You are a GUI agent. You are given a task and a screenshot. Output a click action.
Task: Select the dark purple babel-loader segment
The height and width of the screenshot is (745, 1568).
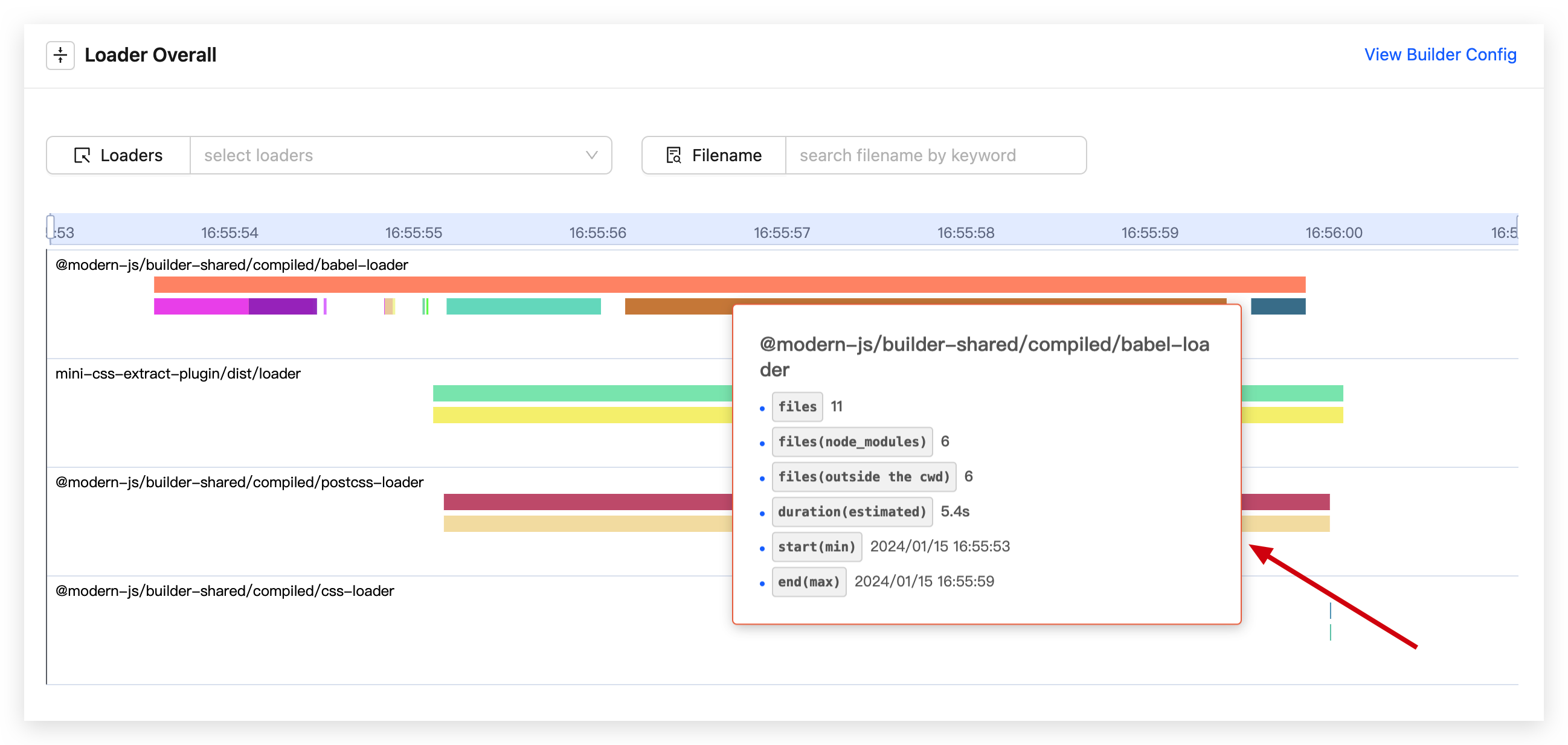(283, 306)
